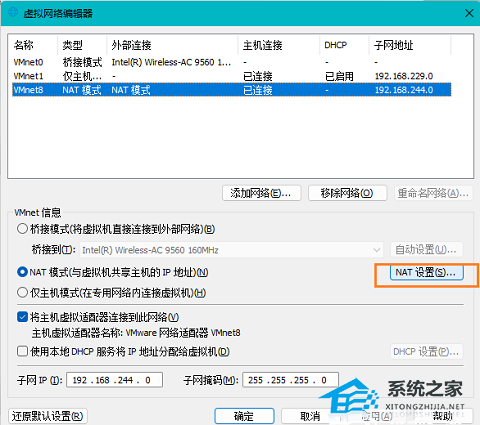The image size is (480, 425).
Task: Click 桥接模式 type cell of VMnet0
Action: coord(82,62)
